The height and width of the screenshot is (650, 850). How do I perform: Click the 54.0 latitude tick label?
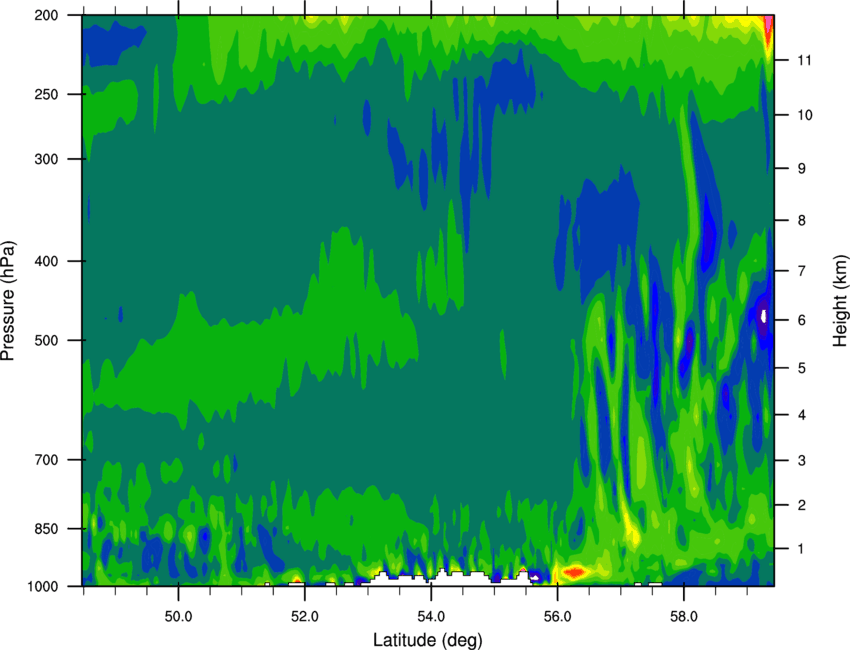431,617
